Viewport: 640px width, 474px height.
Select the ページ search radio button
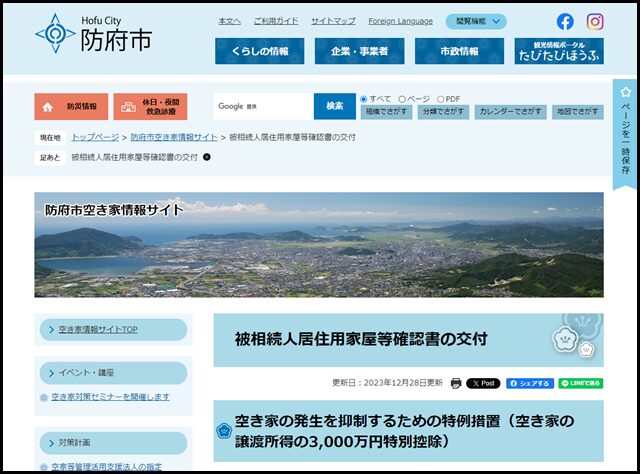pos(402,99)
